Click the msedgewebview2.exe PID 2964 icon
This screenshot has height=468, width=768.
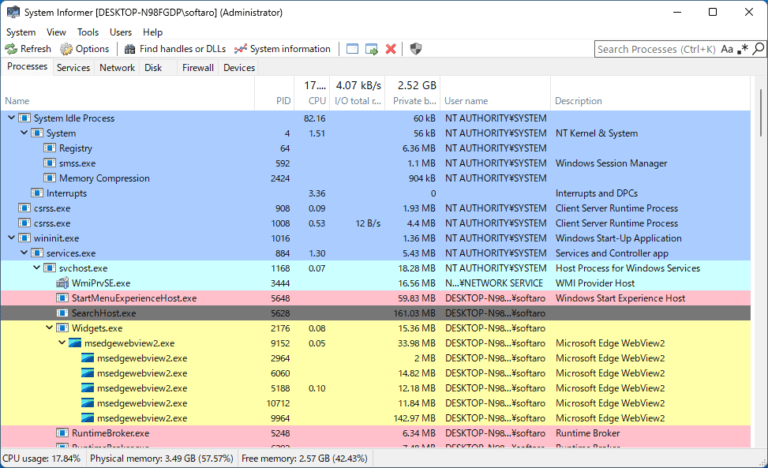point(88,358)
